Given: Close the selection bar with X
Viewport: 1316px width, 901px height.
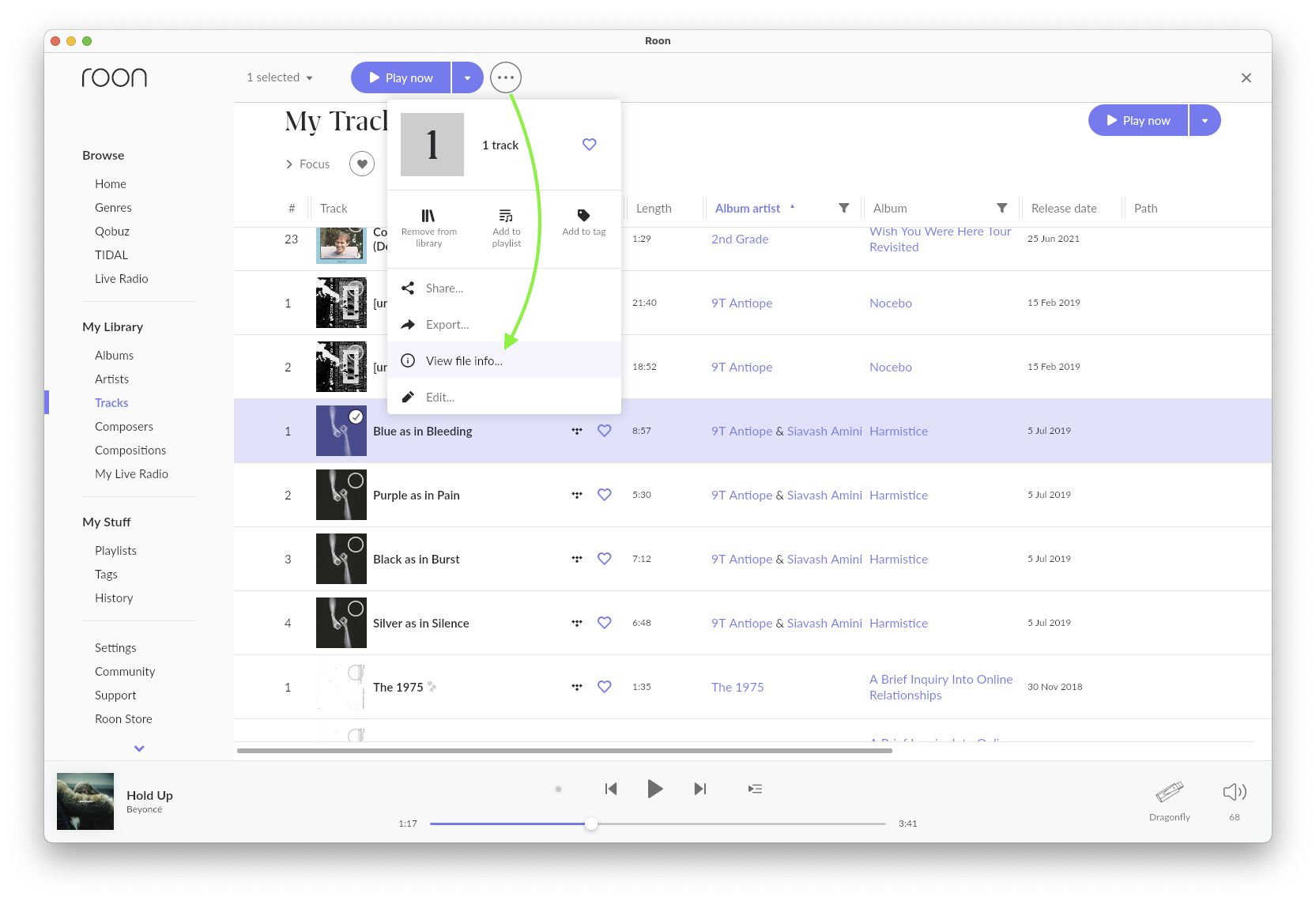Looking at the screenshot, I should pyautogui.click(x=1246, y=77).
